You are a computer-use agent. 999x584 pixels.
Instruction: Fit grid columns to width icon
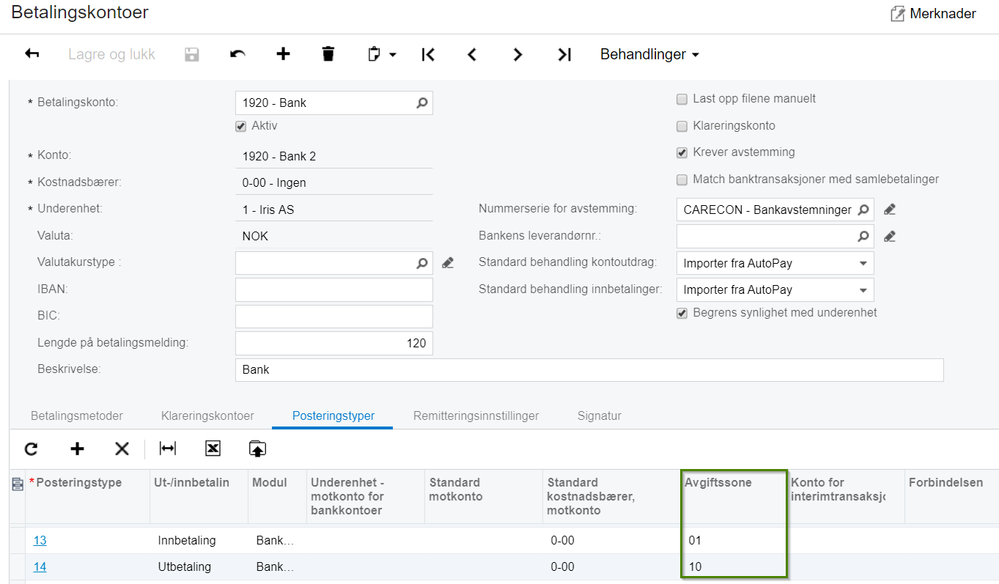pos(168,449)
